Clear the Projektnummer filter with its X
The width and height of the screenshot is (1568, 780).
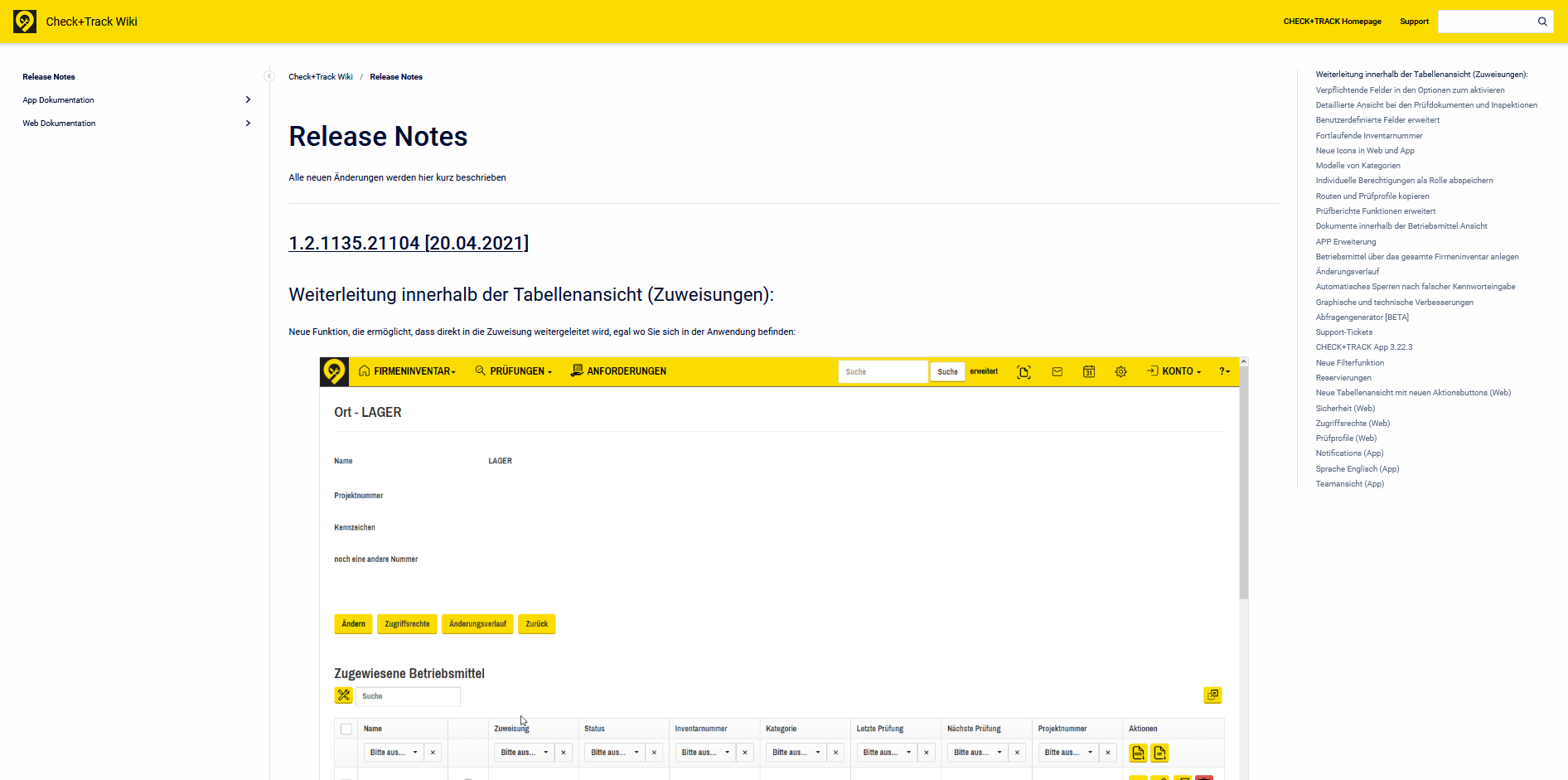[x=1108, y=753]
